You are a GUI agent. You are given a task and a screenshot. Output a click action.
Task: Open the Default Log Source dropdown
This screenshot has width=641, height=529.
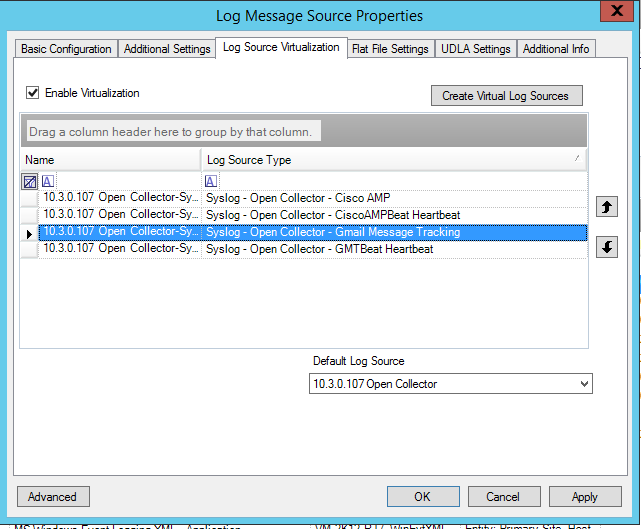tap(584, 384)
